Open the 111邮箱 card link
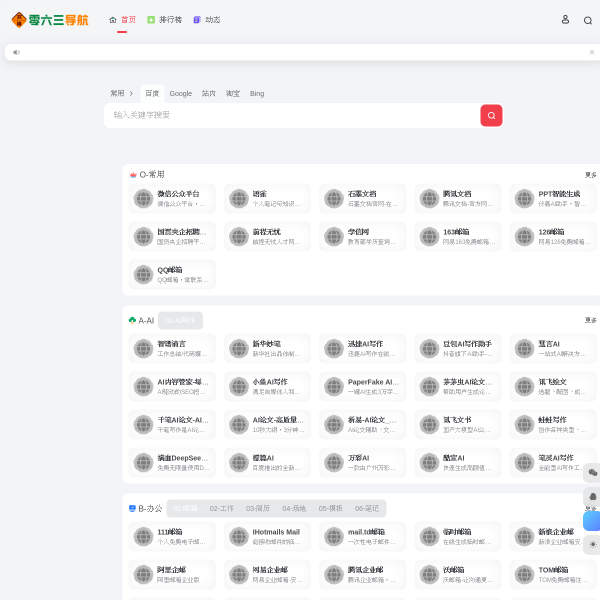The height and width of the screenshot is (600, 600). [172, 536]
